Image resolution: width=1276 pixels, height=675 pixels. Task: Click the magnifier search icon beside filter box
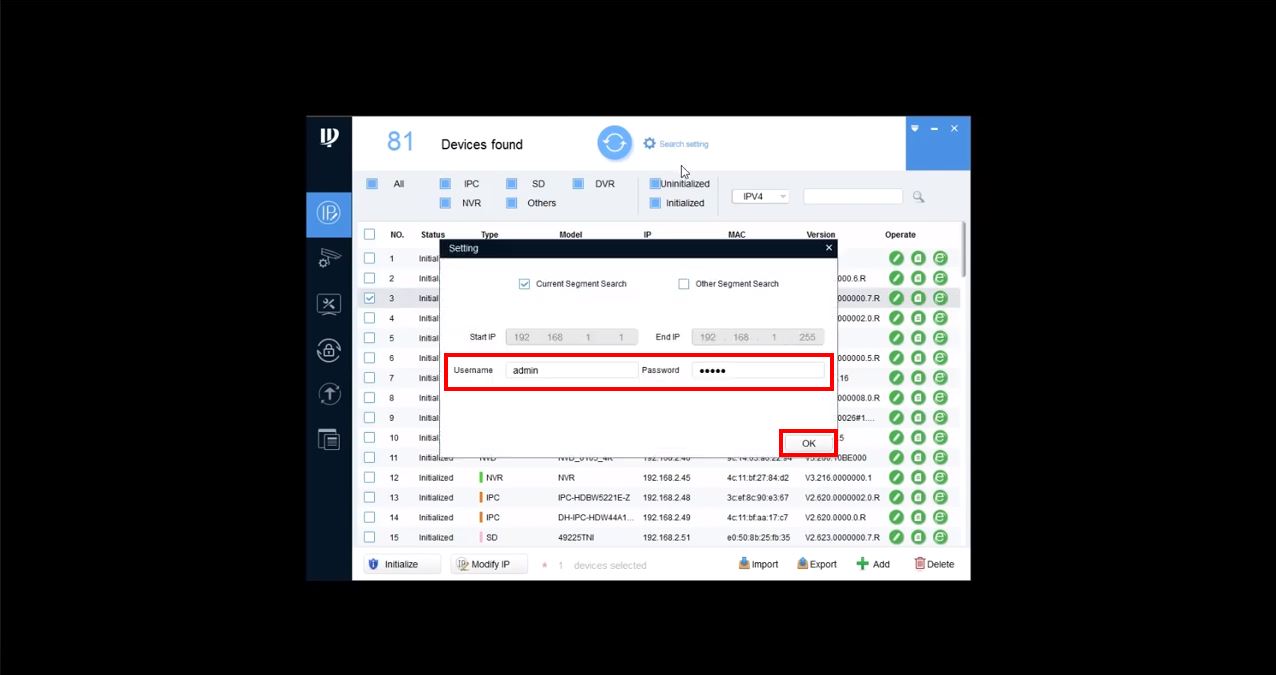[918, 197]
